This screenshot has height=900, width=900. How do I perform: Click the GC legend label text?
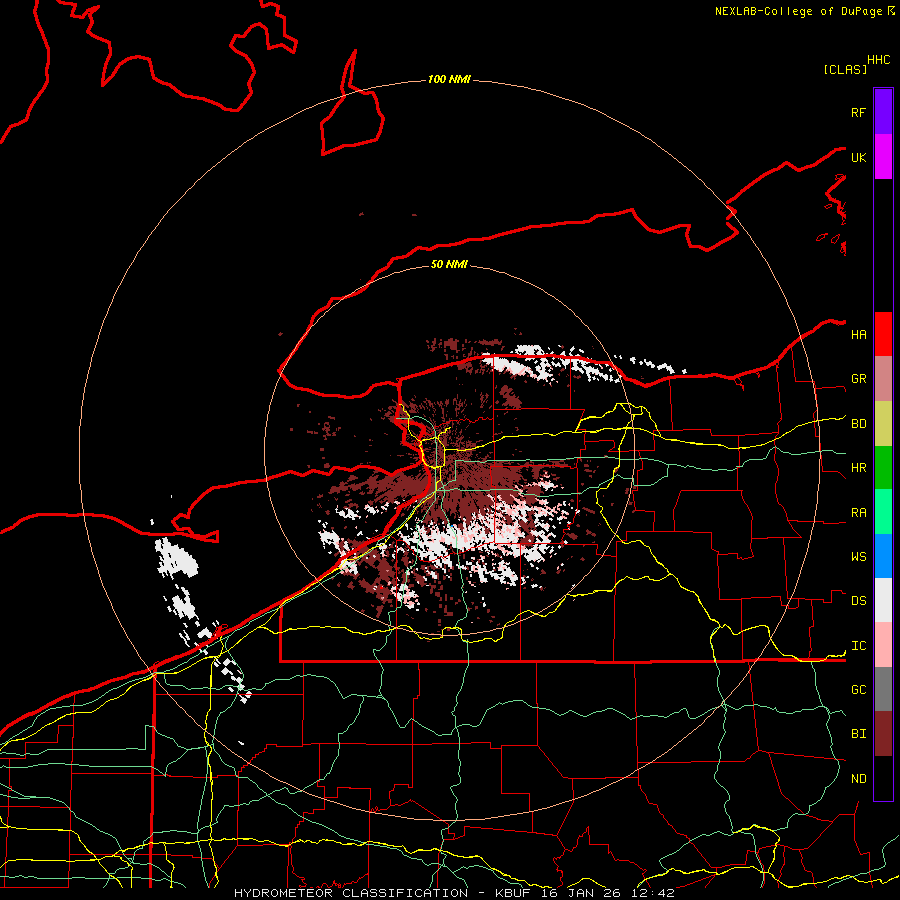tap(858, 690)
